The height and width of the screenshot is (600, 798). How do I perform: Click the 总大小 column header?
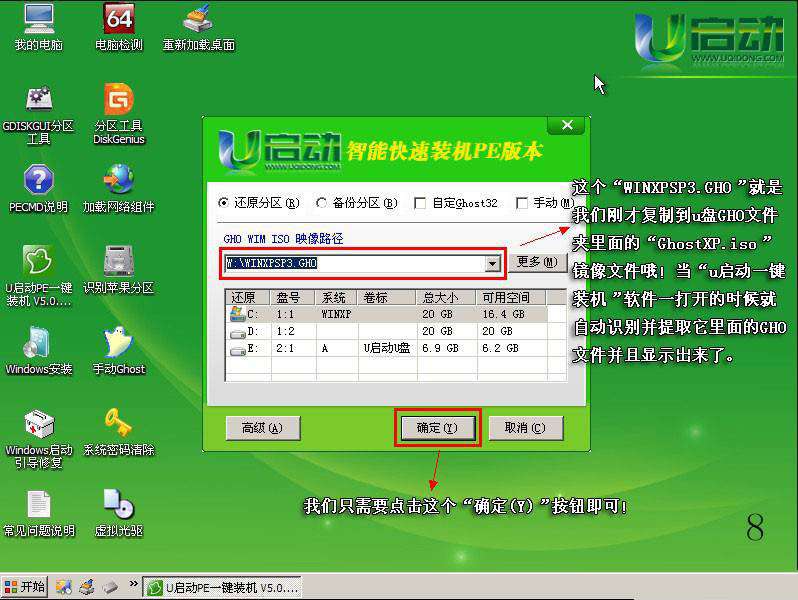pyautogui.click(x=446, y=298)
